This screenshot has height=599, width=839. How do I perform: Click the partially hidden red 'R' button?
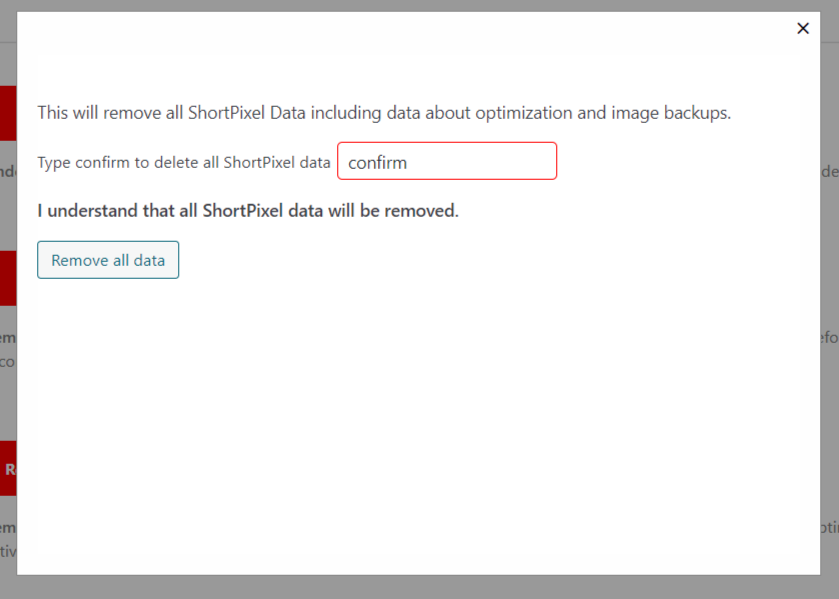[x=8, y=469]
